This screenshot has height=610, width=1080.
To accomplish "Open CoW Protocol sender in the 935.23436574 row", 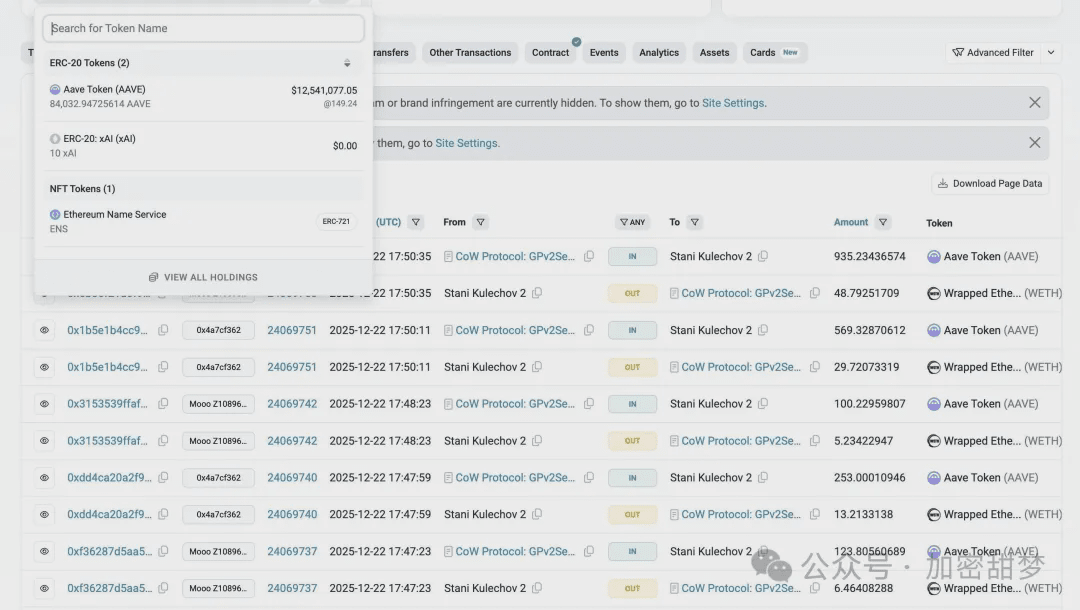I will pos(515,256).
